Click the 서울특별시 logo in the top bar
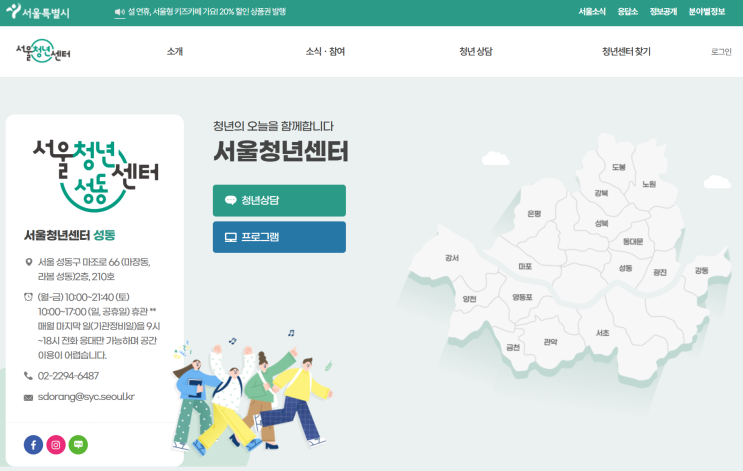Viewport: 743px width, 471px height. coord(38,12)
